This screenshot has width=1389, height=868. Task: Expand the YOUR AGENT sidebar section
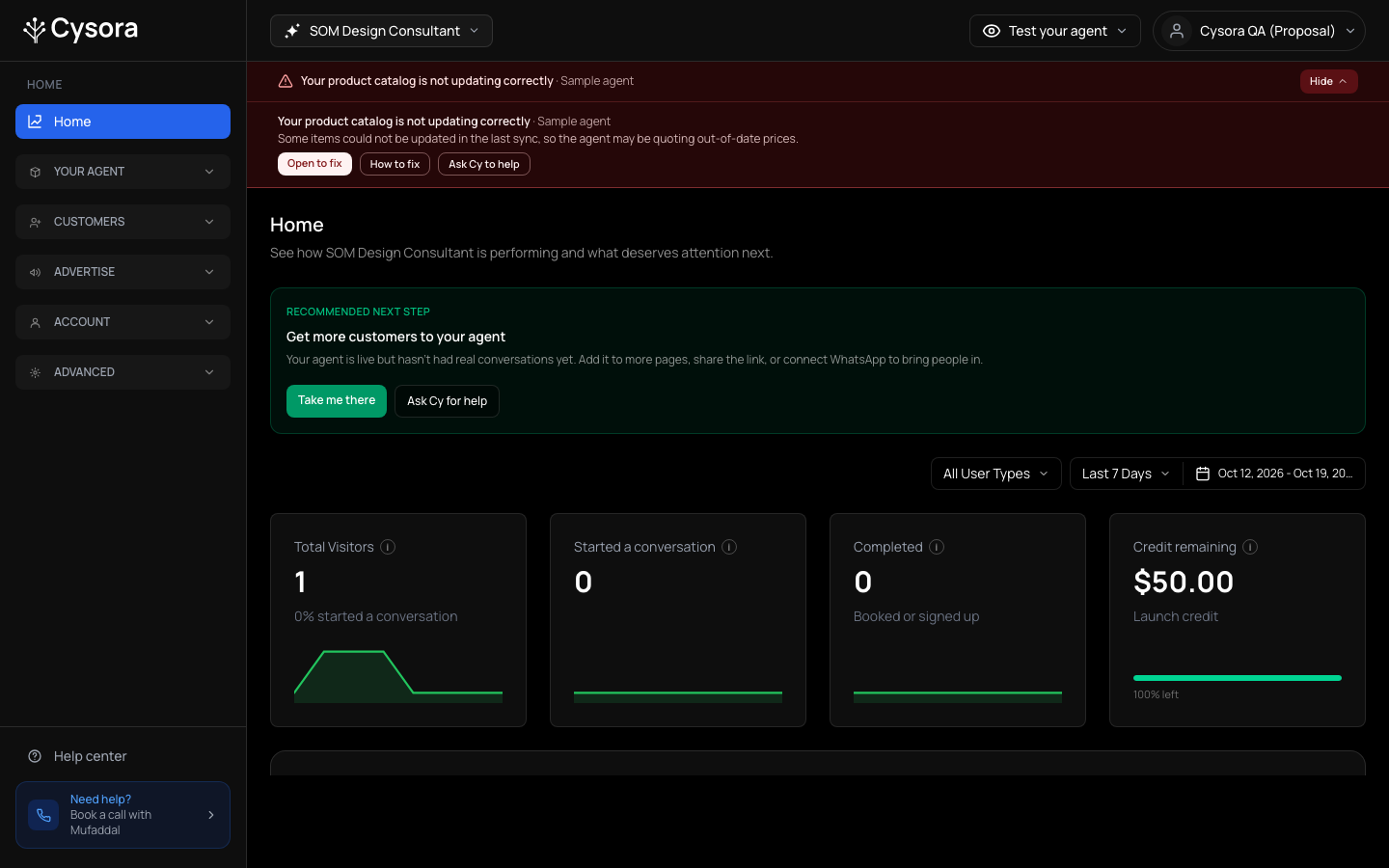pos(123,172)
